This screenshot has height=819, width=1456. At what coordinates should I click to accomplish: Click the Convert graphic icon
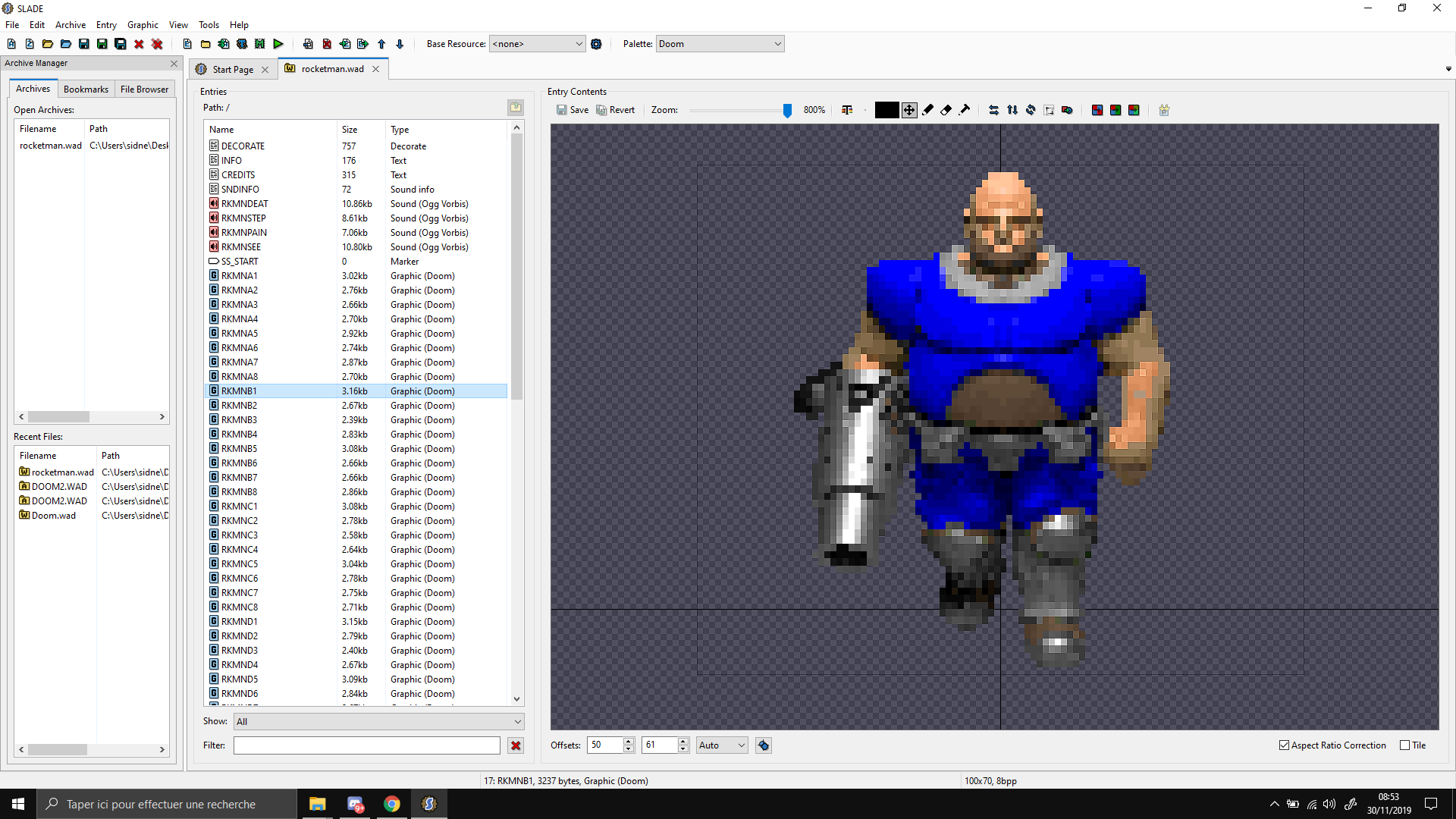(x=1067, y=110)
